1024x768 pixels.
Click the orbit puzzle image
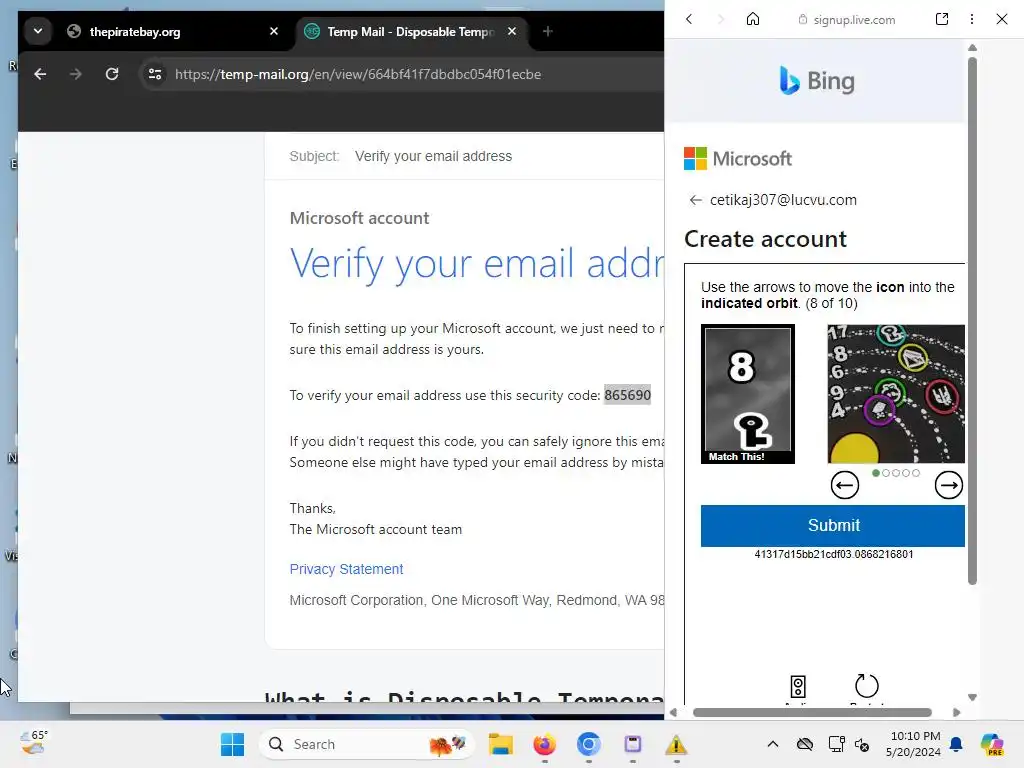tap(895, 394)
